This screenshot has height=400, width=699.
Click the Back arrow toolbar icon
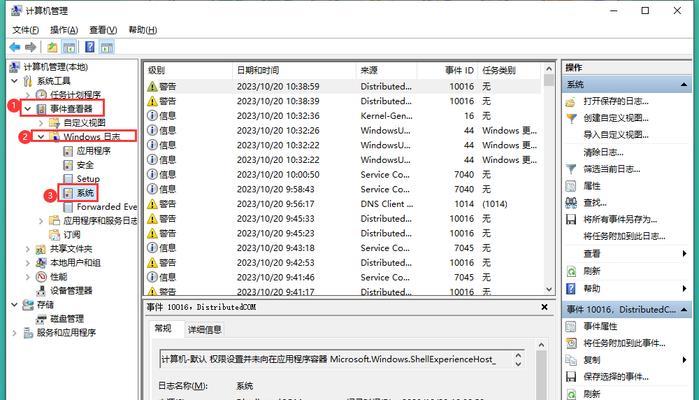[x=15, y=47]
